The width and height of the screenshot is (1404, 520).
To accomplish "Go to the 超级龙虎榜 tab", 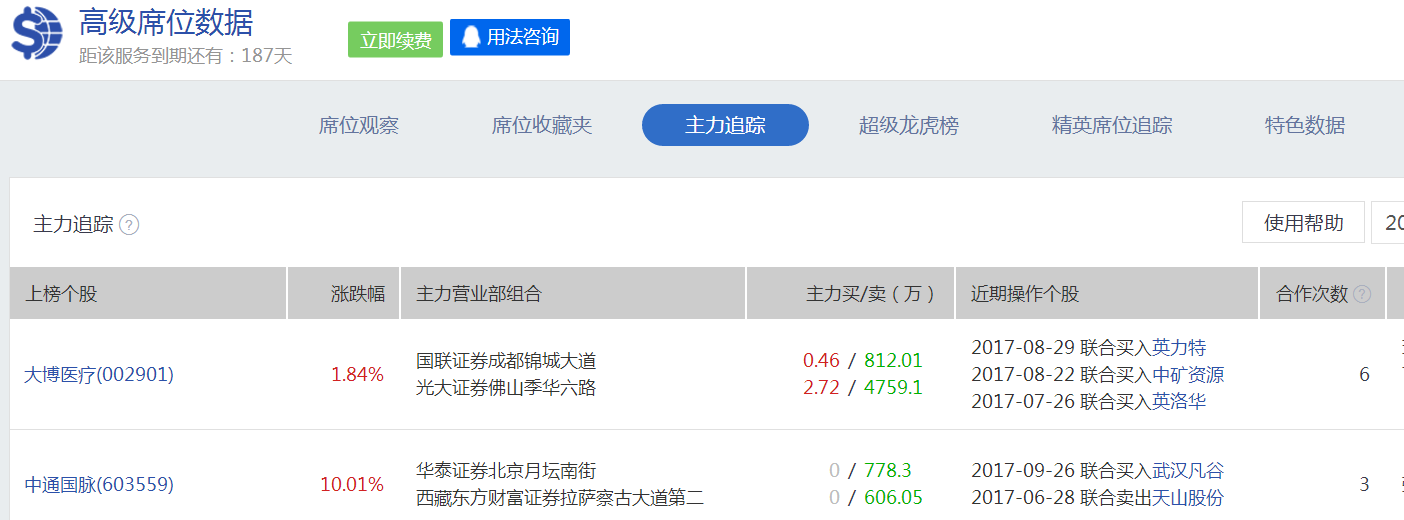I will point(909,126).
